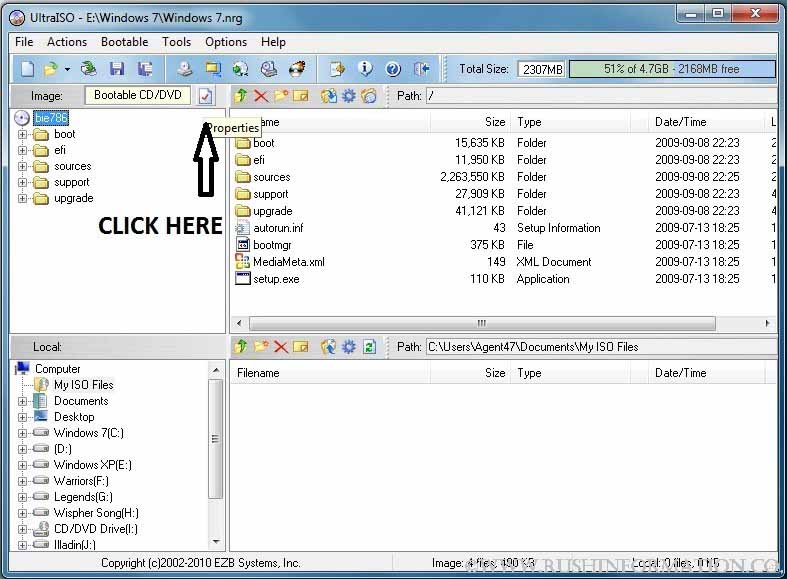Screen dimensions: 787x579
Task: Select My ISO Files in local tree
Action: 83,385
